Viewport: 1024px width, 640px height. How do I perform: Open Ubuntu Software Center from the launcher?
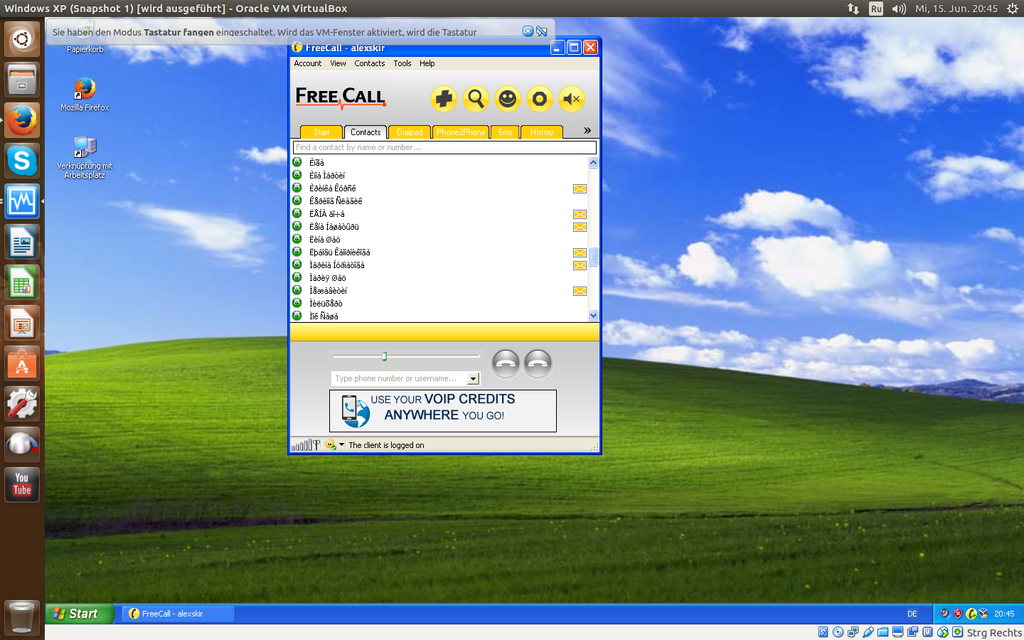22,363
